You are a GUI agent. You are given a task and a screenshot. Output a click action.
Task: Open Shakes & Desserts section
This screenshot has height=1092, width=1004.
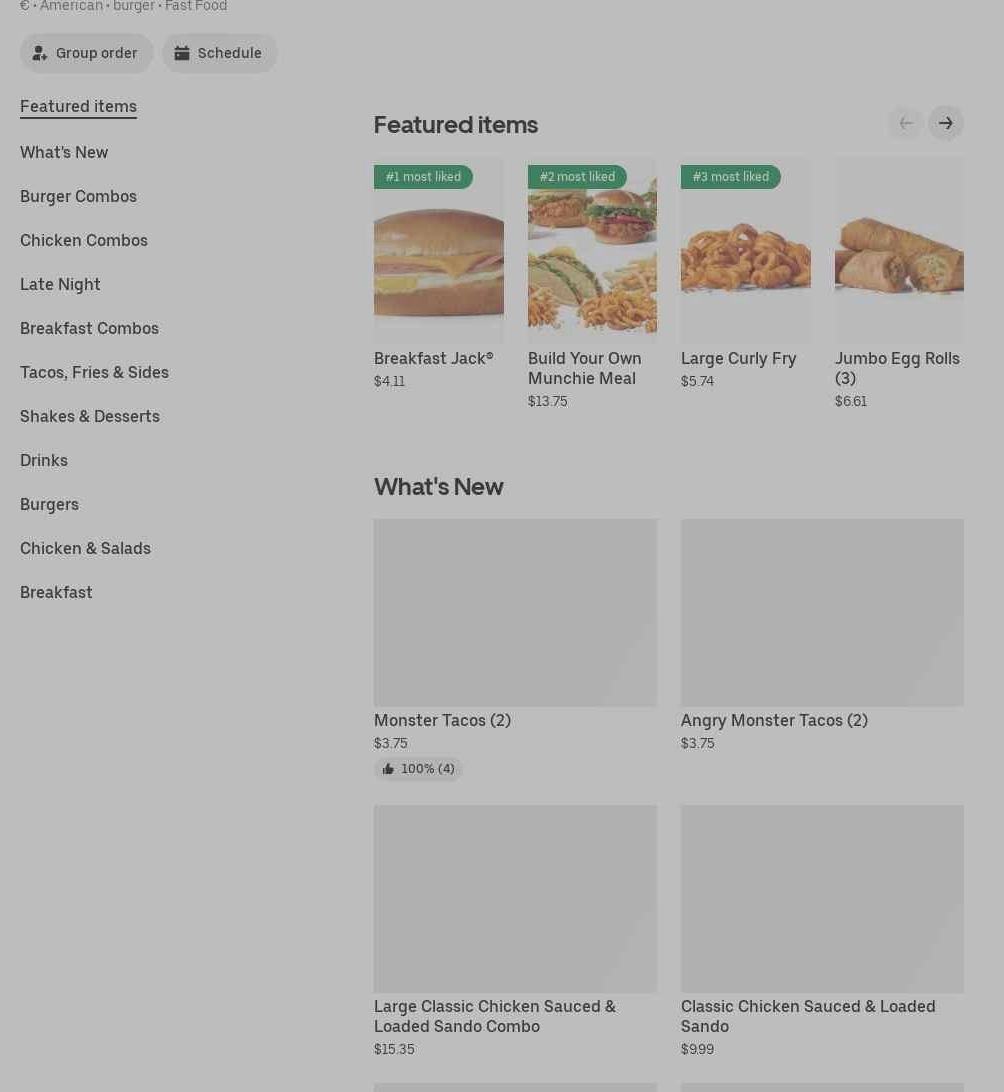tap(90, 416)
